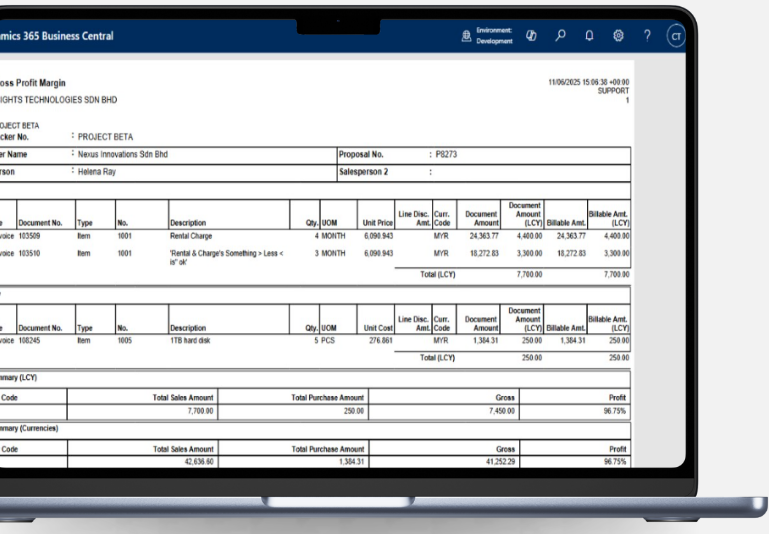The image size is (769, 534).
Task: Click the Nexus Innovations Sdn Bhd value
Action: (x=123, y=155)
